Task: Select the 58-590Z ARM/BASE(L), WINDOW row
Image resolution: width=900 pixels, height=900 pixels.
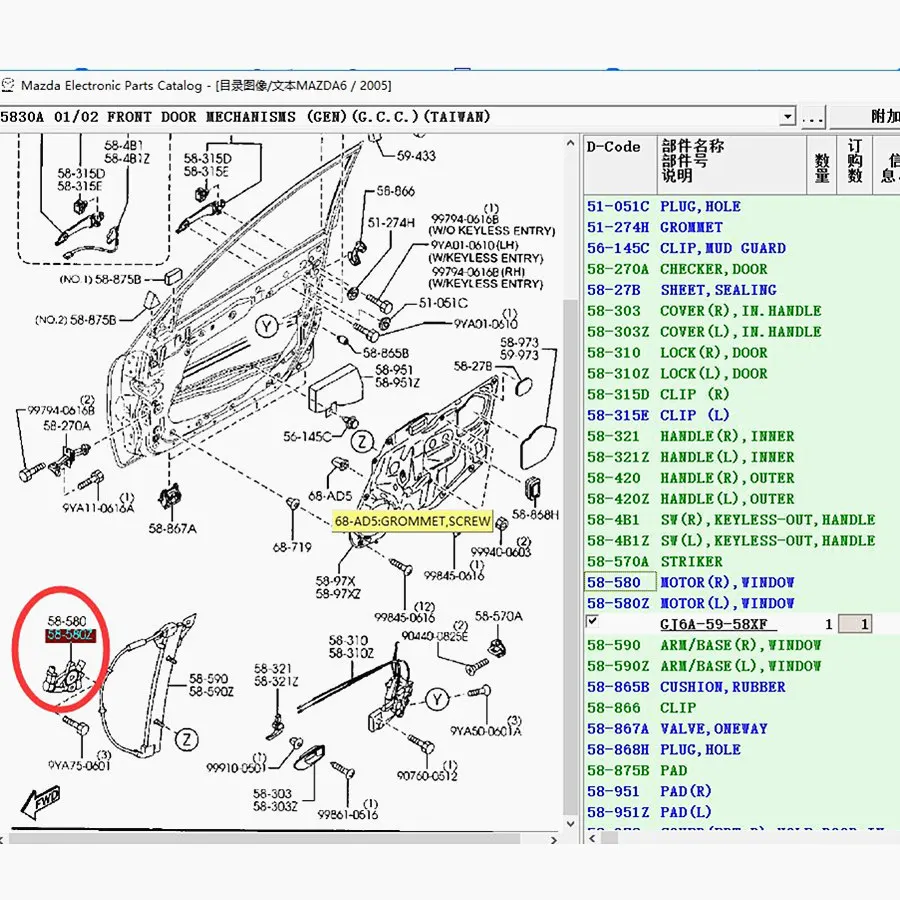Action: 742,666
